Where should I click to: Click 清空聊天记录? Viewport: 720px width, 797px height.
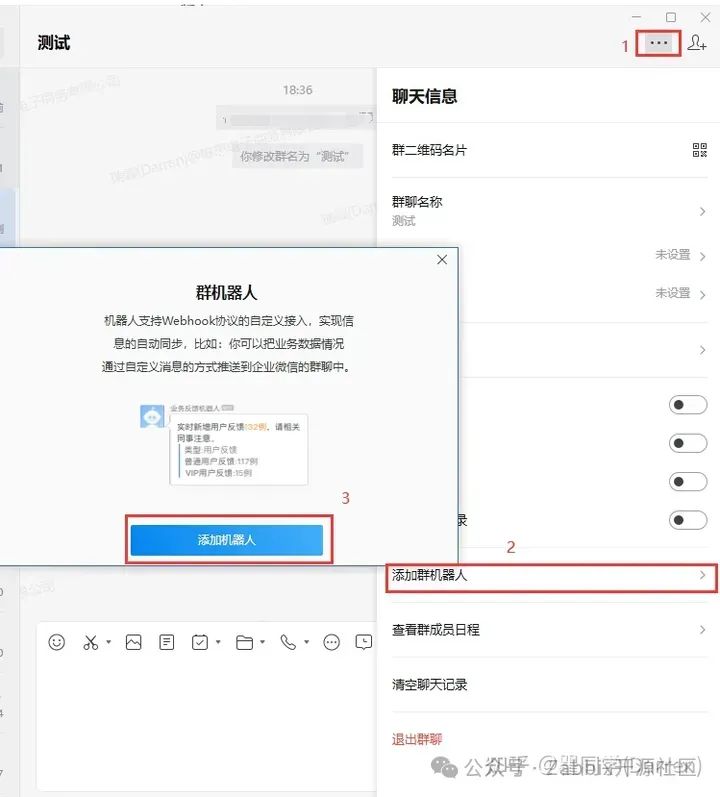point(429,685)
